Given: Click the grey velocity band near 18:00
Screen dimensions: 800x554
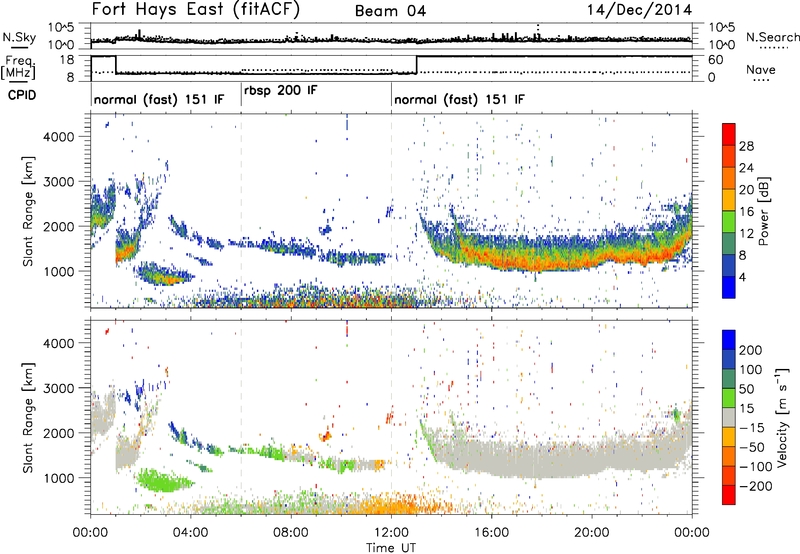Looking at the screenshot, I should [542, 459].
